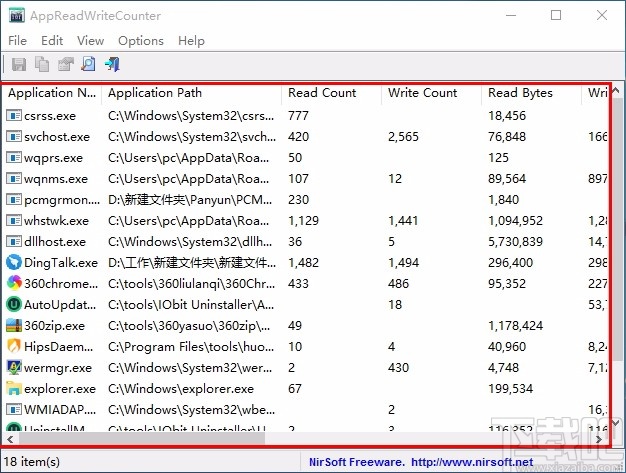626x473 pixels.
Task: Click the svchost.exe Read Bytes 76,848
Action: tap(507, 137)
